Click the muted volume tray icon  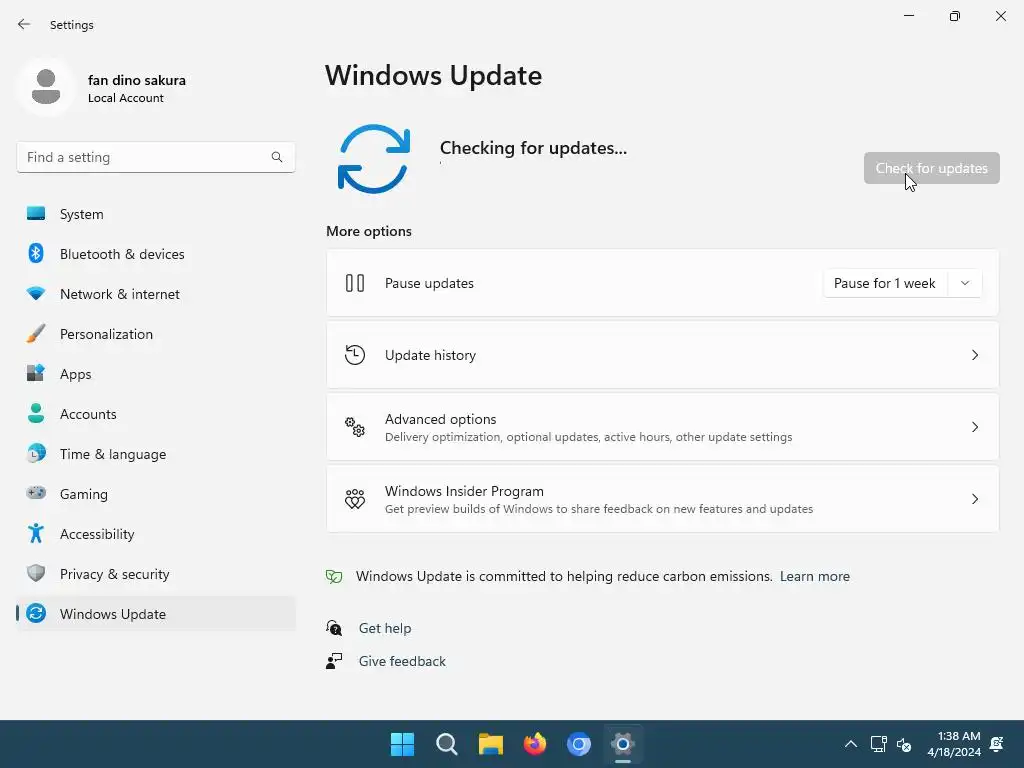coord(904,744)
